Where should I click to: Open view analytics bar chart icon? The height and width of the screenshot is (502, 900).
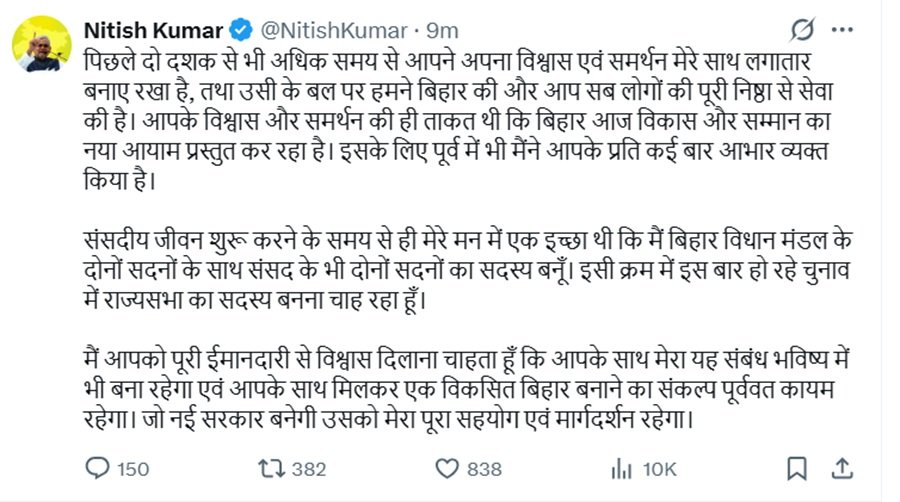pyautogui.click(x=621, y=468)
